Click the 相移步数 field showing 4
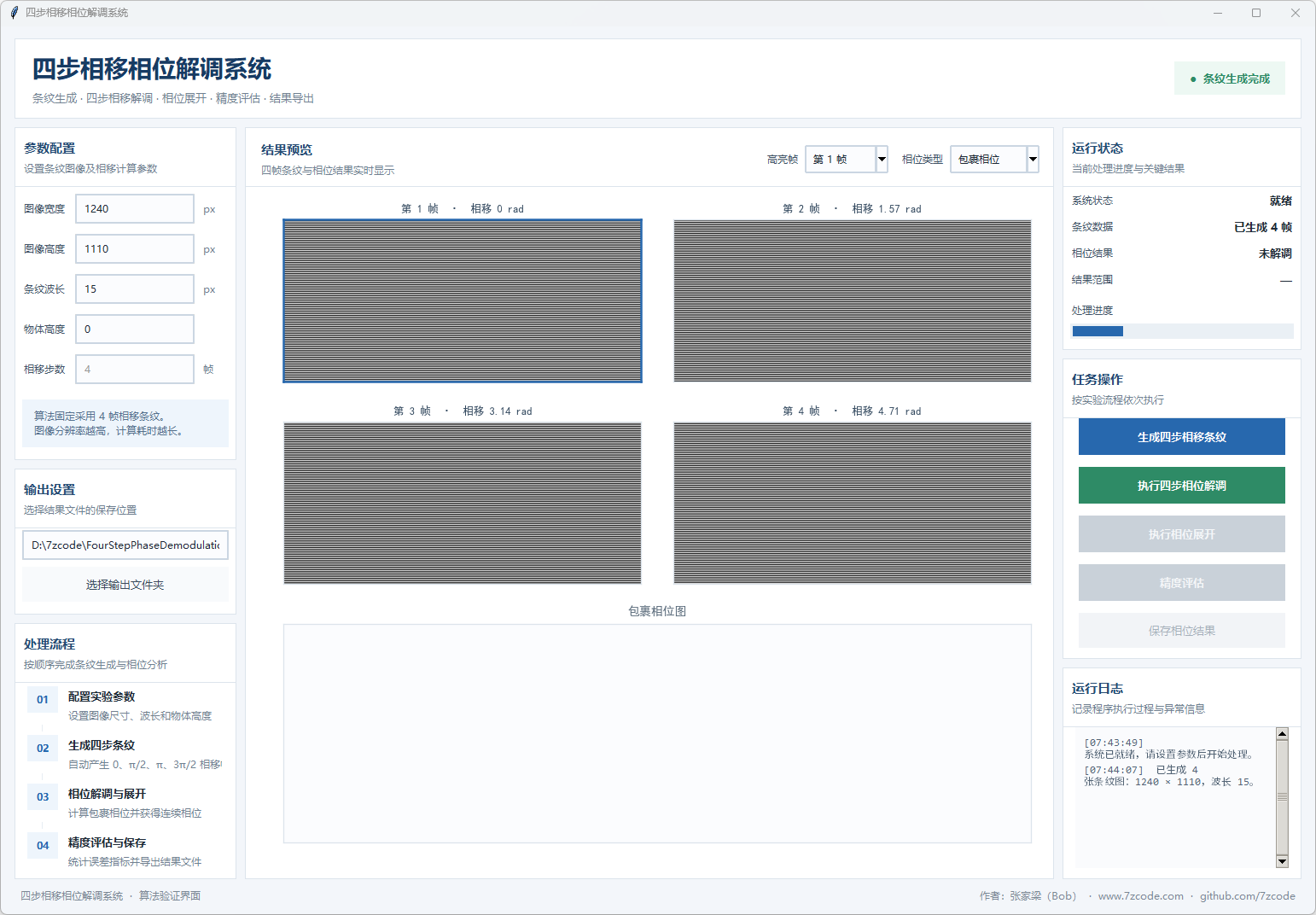Image resolution: width=1316 pixels, height=915 pixels. pyautogui.click(x=135, y=369)
